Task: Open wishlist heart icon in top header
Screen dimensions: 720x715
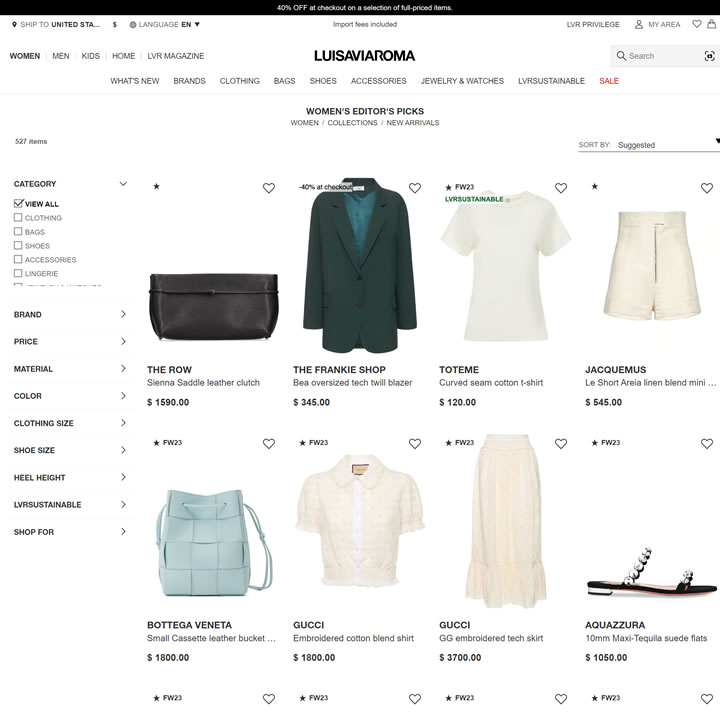Action: pos(697,24)
